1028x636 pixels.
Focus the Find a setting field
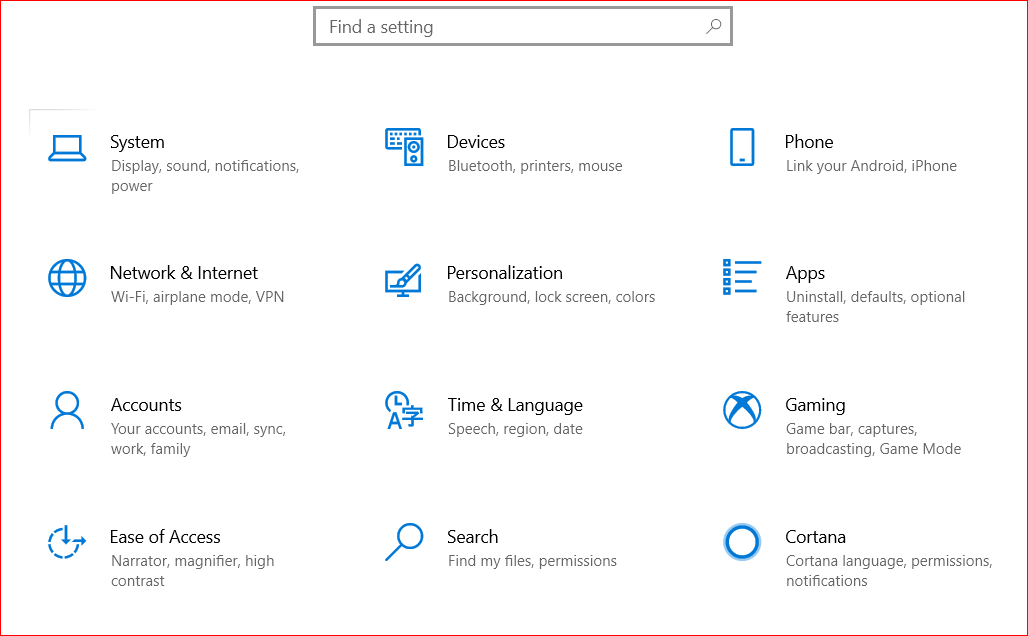point(523,26)
